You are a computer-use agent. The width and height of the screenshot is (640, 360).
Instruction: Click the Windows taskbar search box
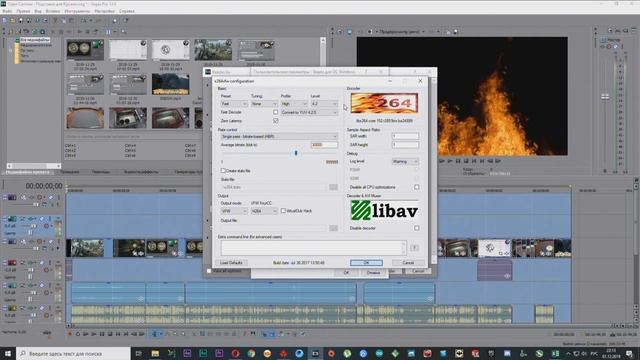click(x=73, y=353)
